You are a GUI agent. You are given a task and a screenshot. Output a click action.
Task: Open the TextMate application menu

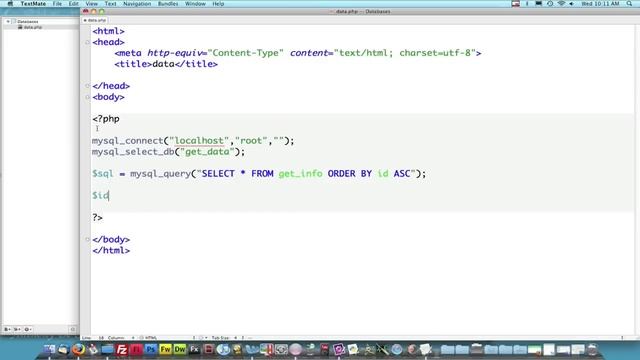point(33,4)
